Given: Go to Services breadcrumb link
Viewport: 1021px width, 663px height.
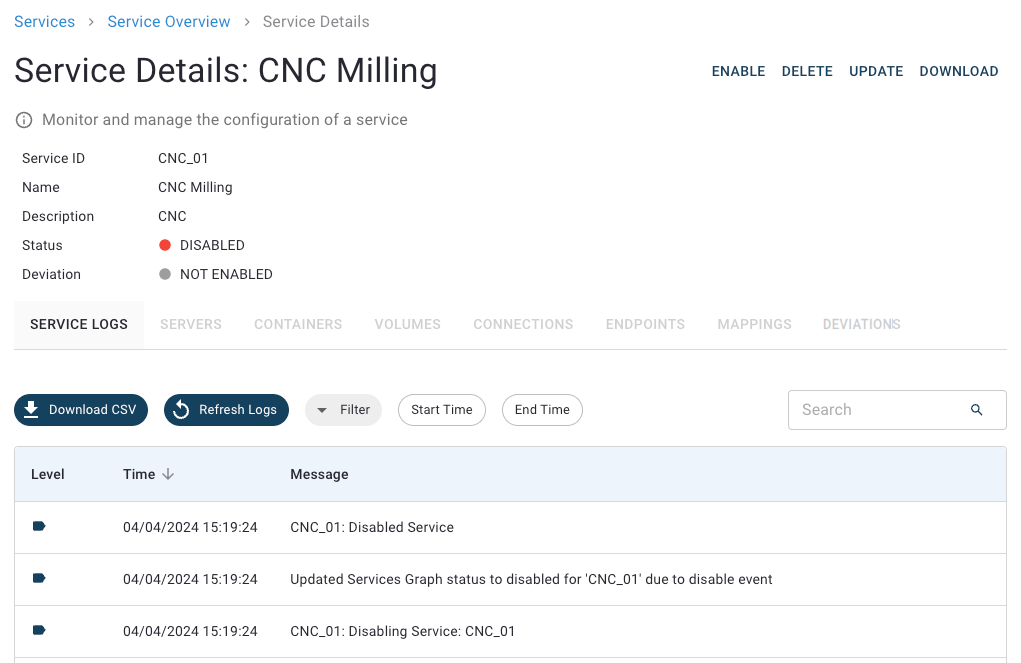Looking at the screenshot, I should click(x=45, y=22).
